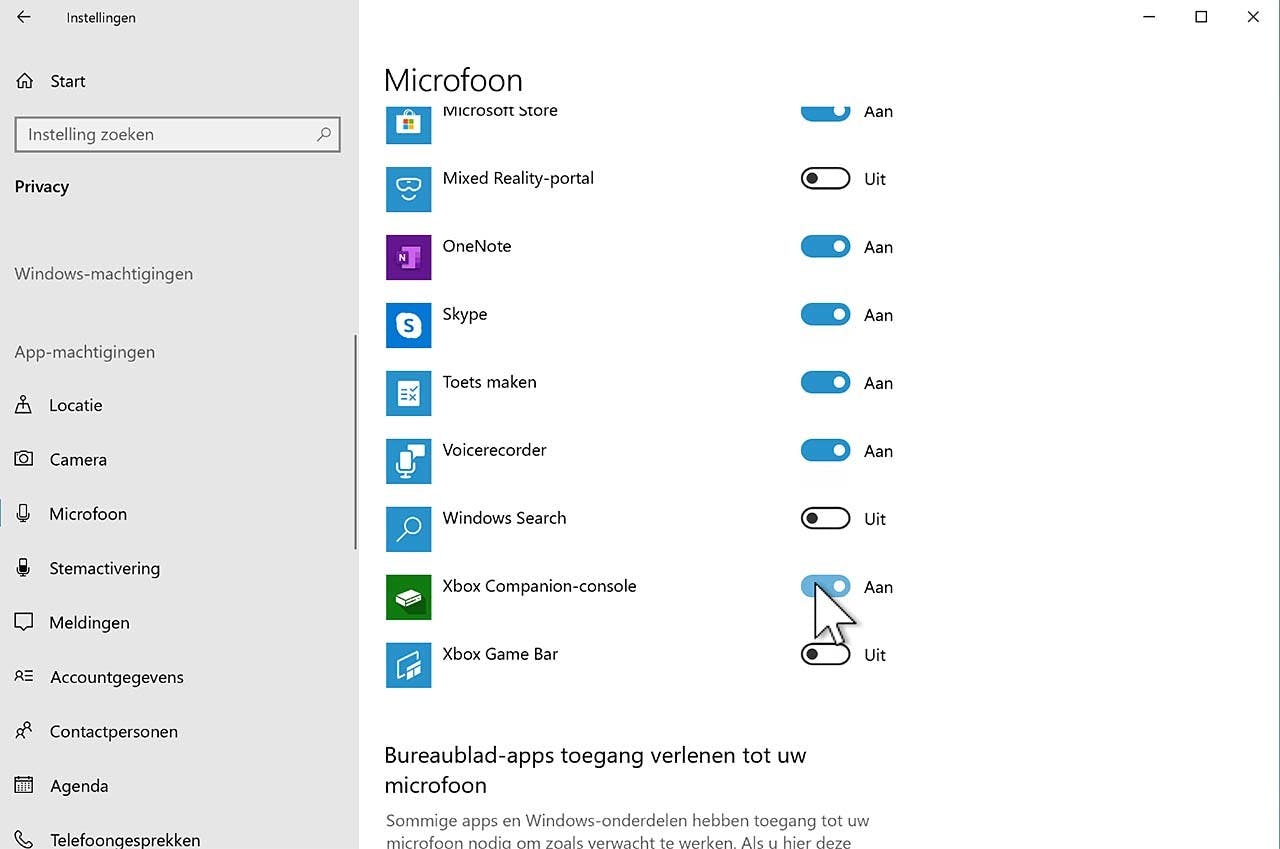The width and height of the screenshot is (1280, 849).
Task: Click the Mixed Reality-portal app icon
Action: tap(408, 189)
